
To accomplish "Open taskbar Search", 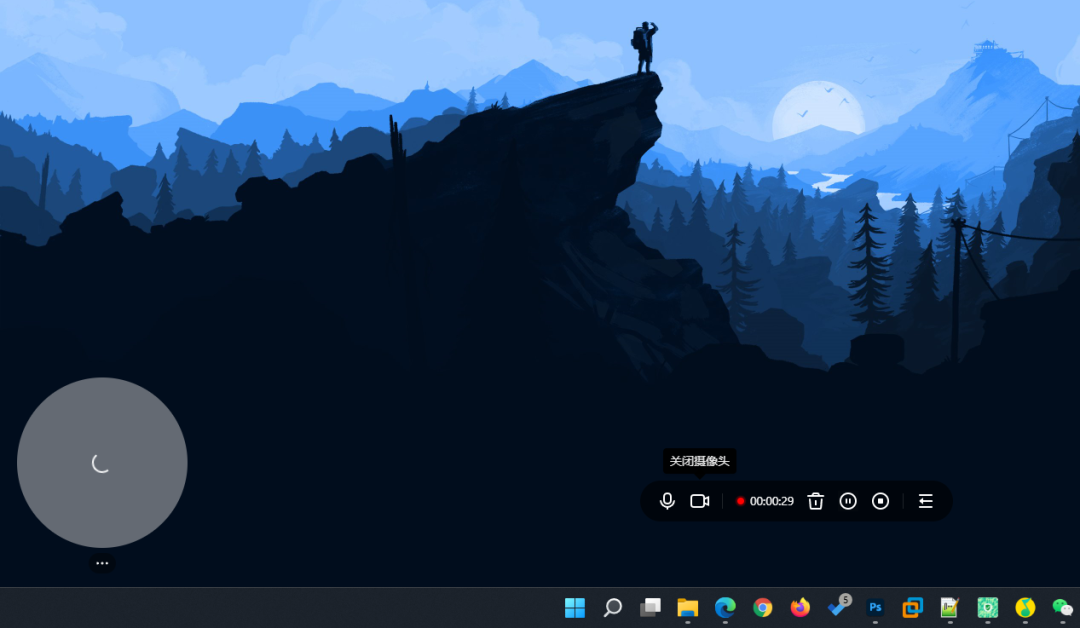I will point(612,607).
